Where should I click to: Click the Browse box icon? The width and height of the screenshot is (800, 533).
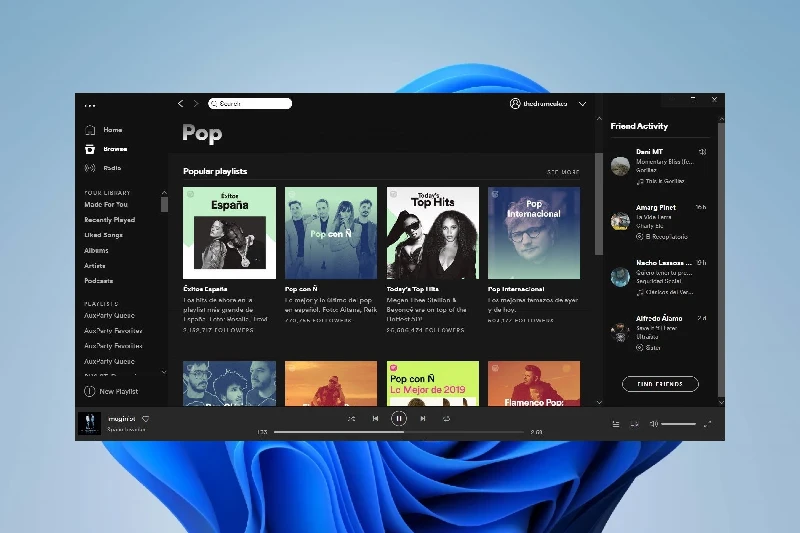[x=90, y=149]
